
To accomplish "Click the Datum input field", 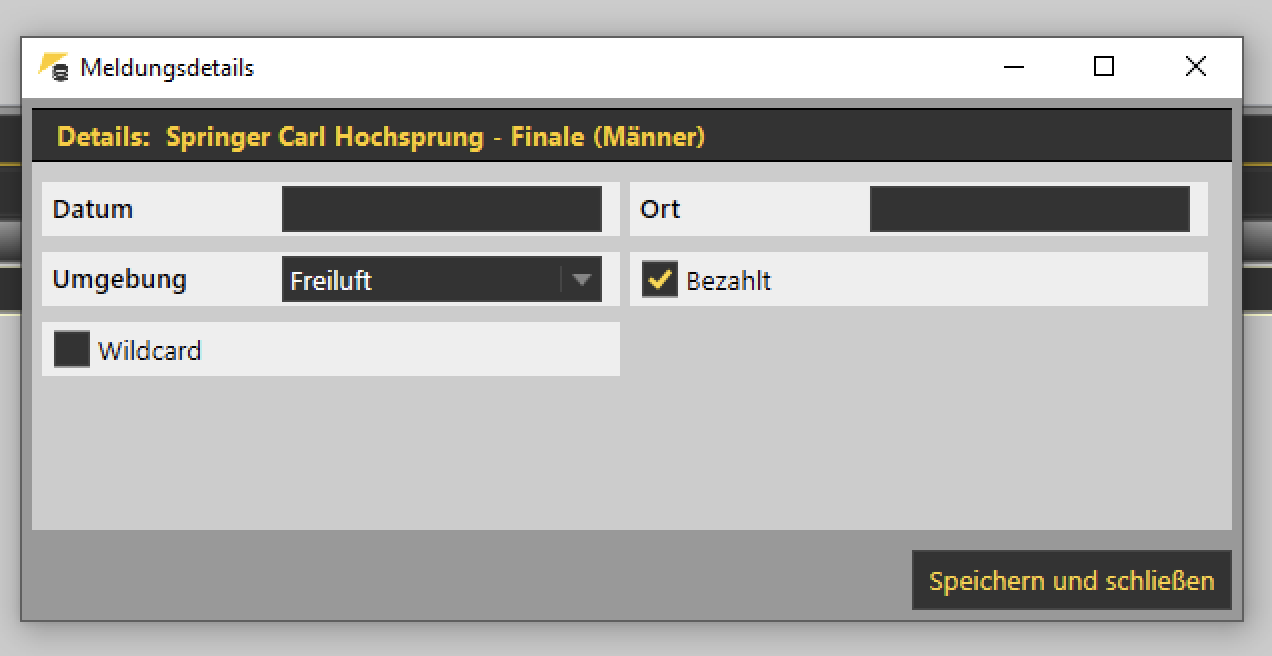I will (441, 209).
